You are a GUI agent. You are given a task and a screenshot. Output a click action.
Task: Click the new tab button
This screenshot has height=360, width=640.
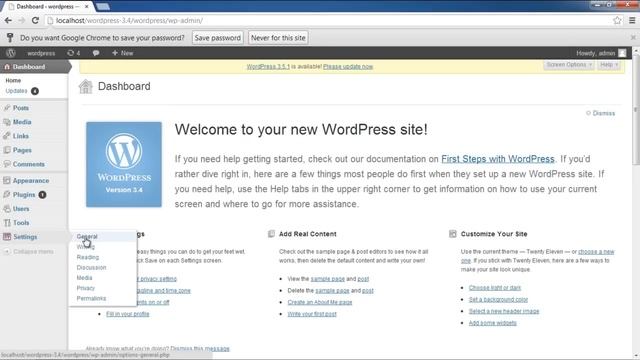coord(103,7)
